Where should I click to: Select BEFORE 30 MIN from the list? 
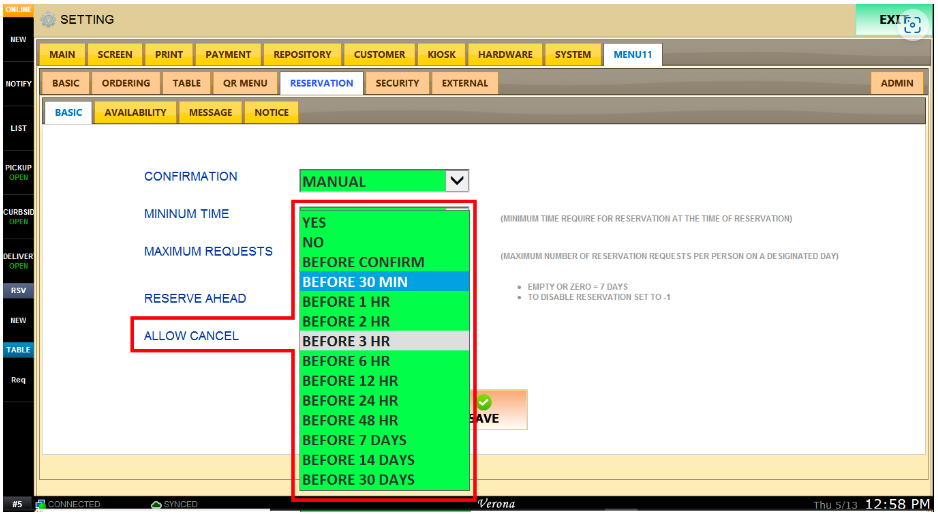point(385,282)
